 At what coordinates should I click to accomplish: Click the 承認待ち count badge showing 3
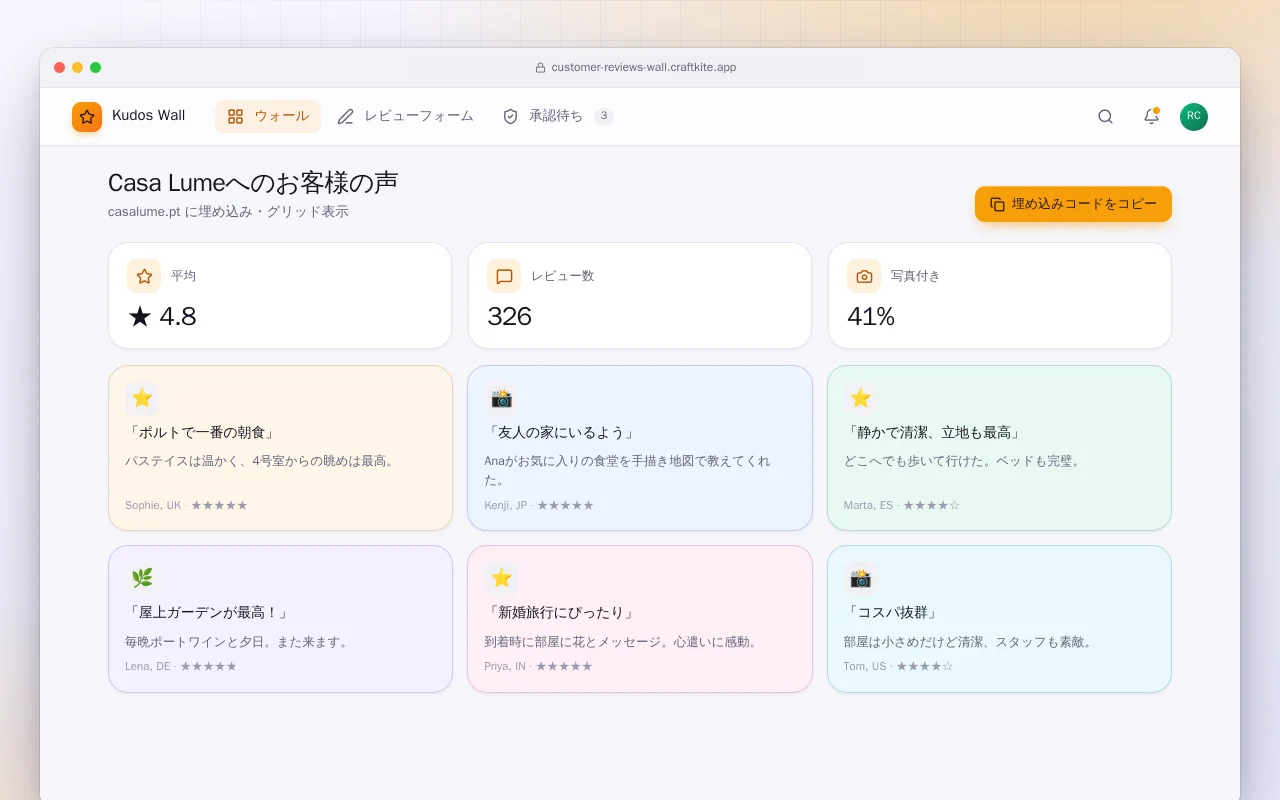[604, 117]
